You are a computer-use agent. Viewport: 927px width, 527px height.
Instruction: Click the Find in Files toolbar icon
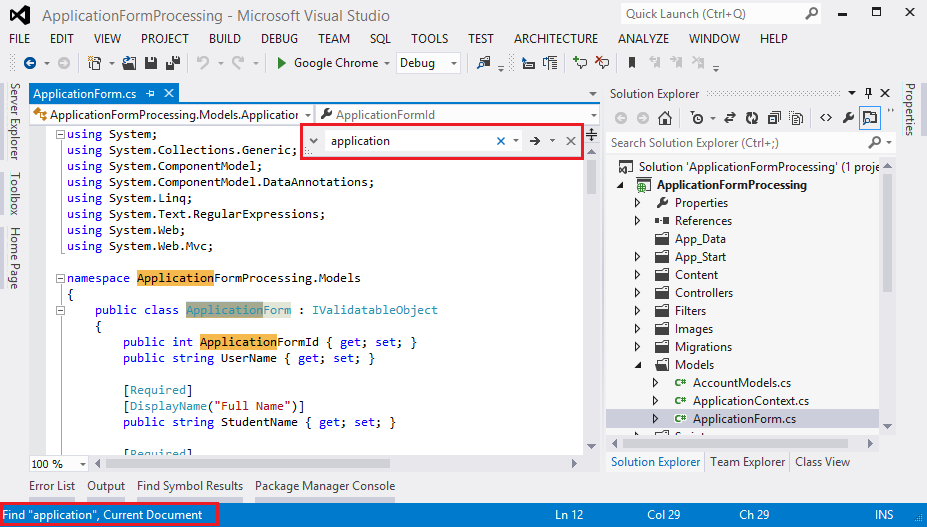pos(484,63)
